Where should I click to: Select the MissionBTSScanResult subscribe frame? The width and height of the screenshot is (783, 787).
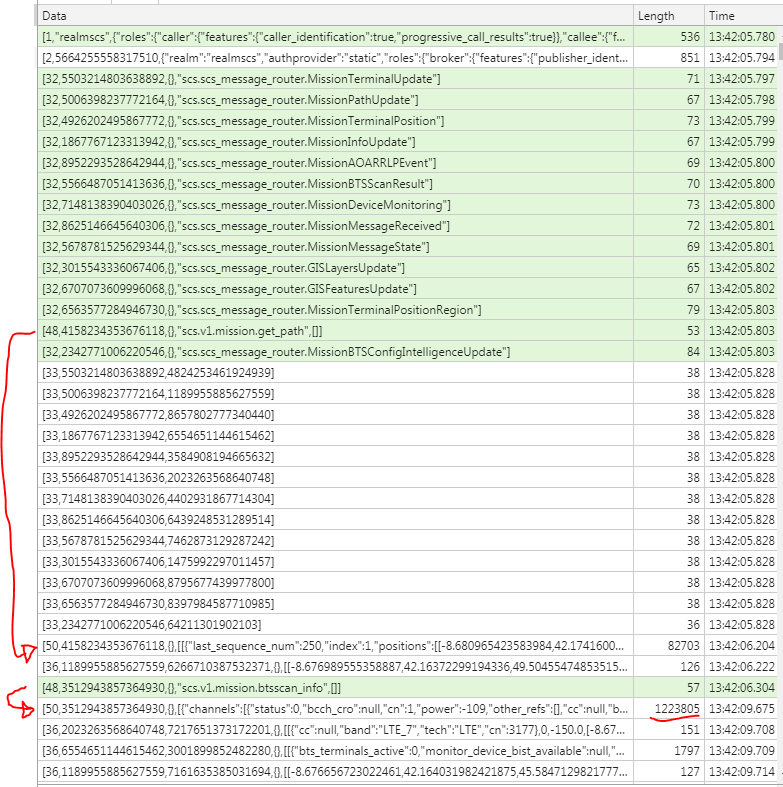[x=407, y=184]
